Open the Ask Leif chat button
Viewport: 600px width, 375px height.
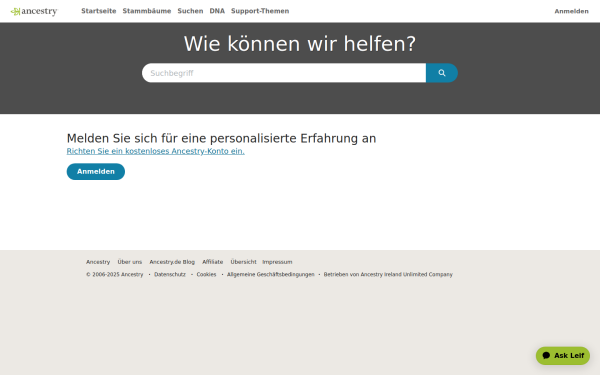563,355
